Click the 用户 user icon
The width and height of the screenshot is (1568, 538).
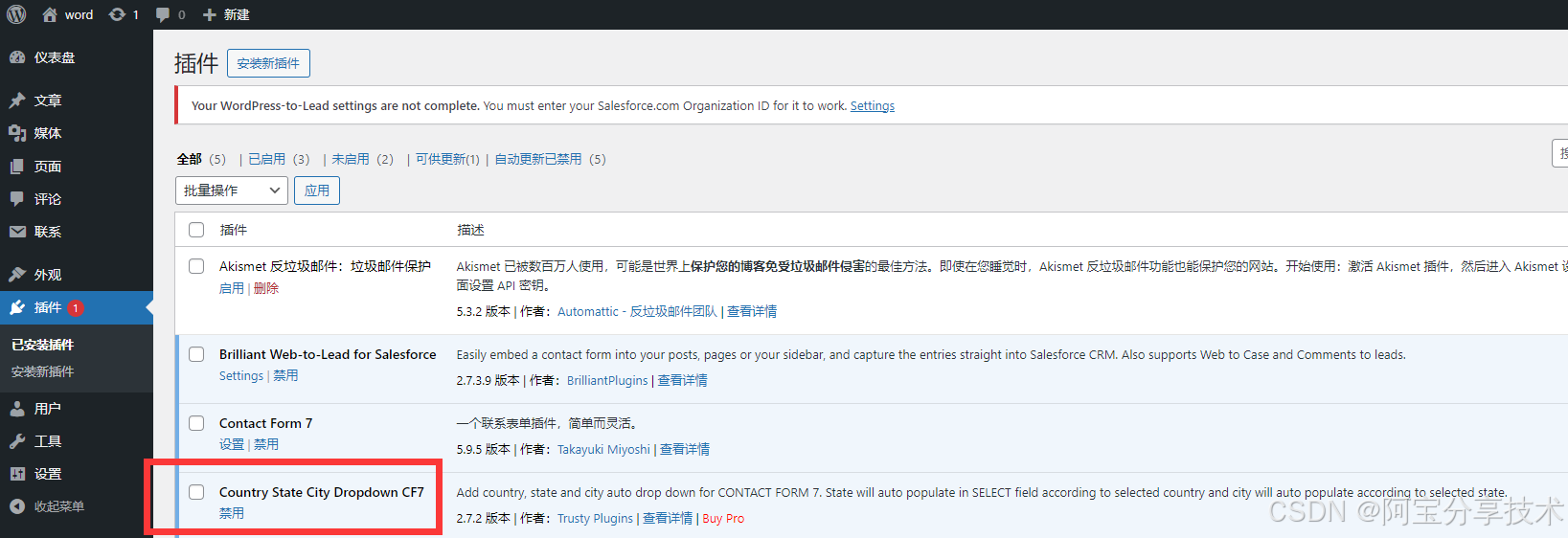tap(17, 409)
